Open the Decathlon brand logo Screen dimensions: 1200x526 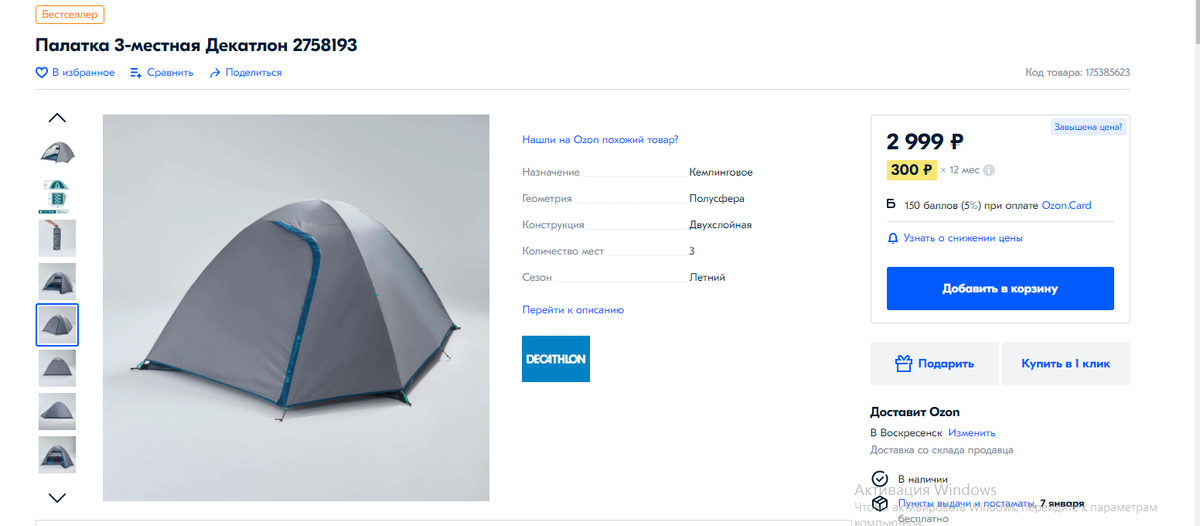click(x=556, y=359)
